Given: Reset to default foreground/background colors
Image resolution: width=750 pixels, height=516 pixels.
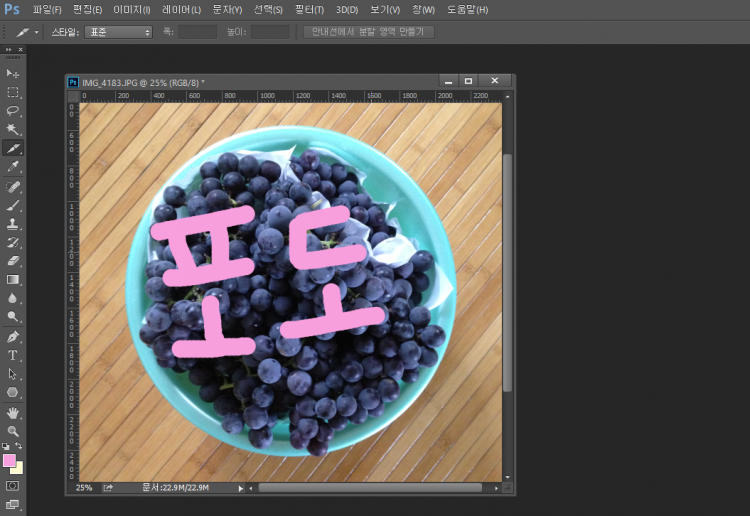Looking at the screenshot, I should (x=6, y=446).
